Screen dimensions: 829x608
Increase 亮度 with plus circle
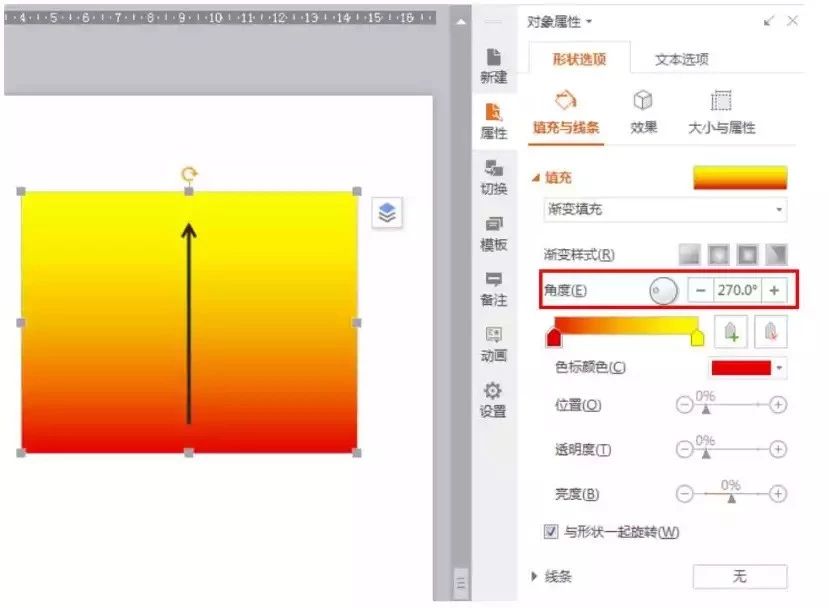click(x=778, y=494)
